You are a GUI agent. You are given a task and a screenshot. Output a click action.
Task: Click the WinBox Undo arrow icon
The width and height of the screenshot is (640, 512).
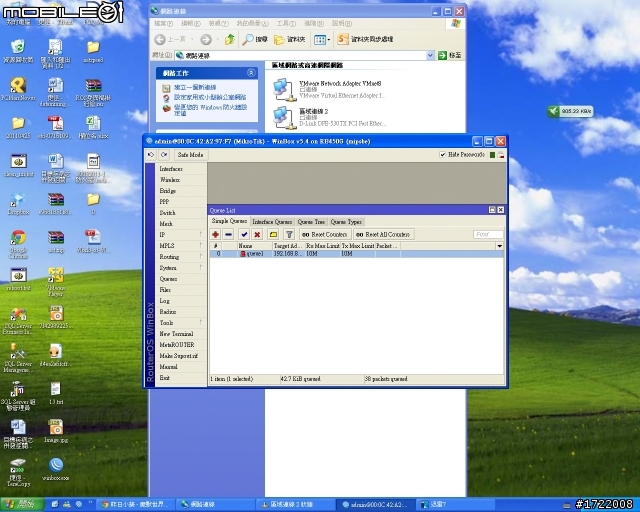(151, 155)
